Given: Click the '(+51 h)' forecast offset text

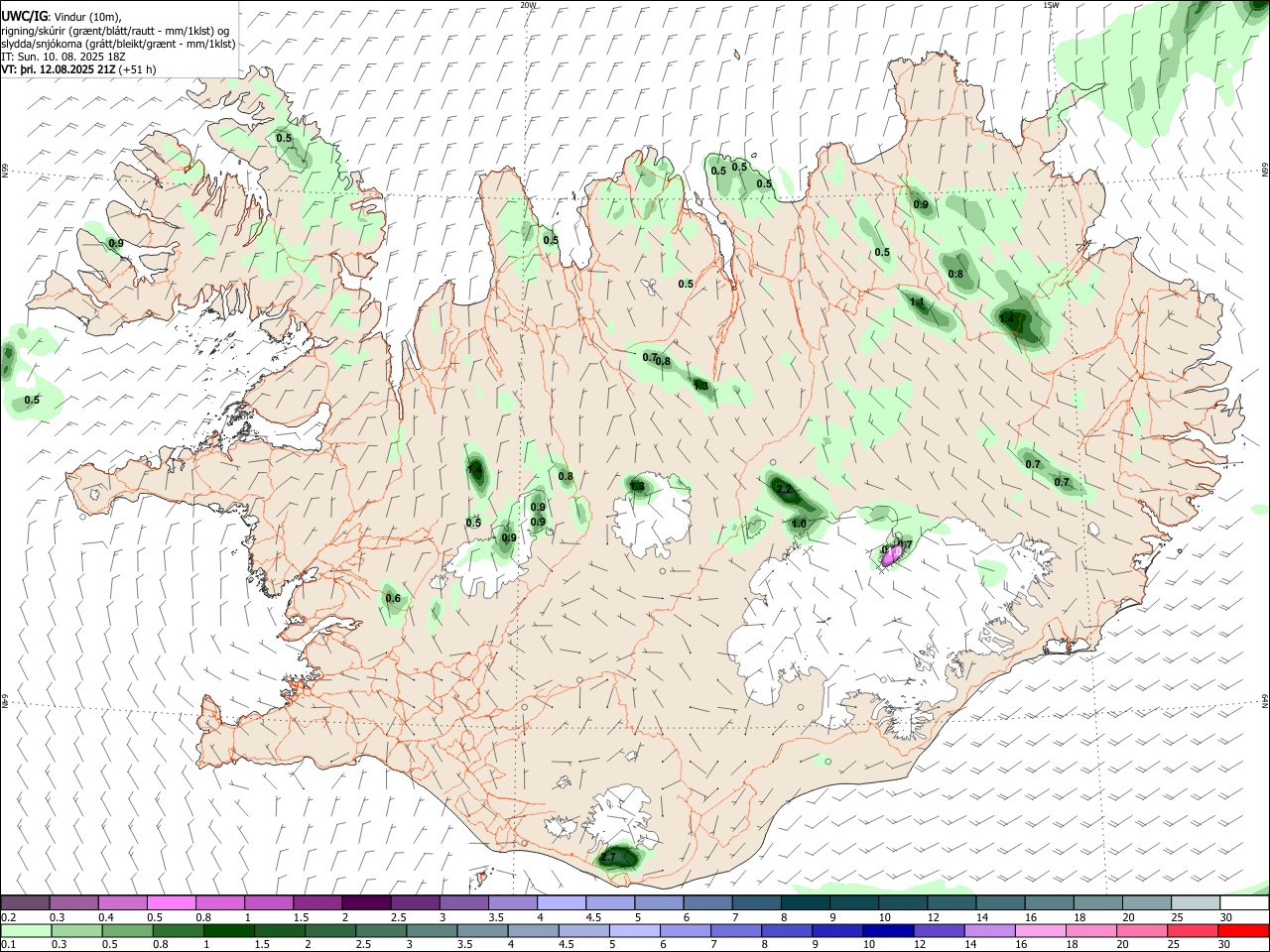Looking at the screenshot, I should (x=137, y=69).
